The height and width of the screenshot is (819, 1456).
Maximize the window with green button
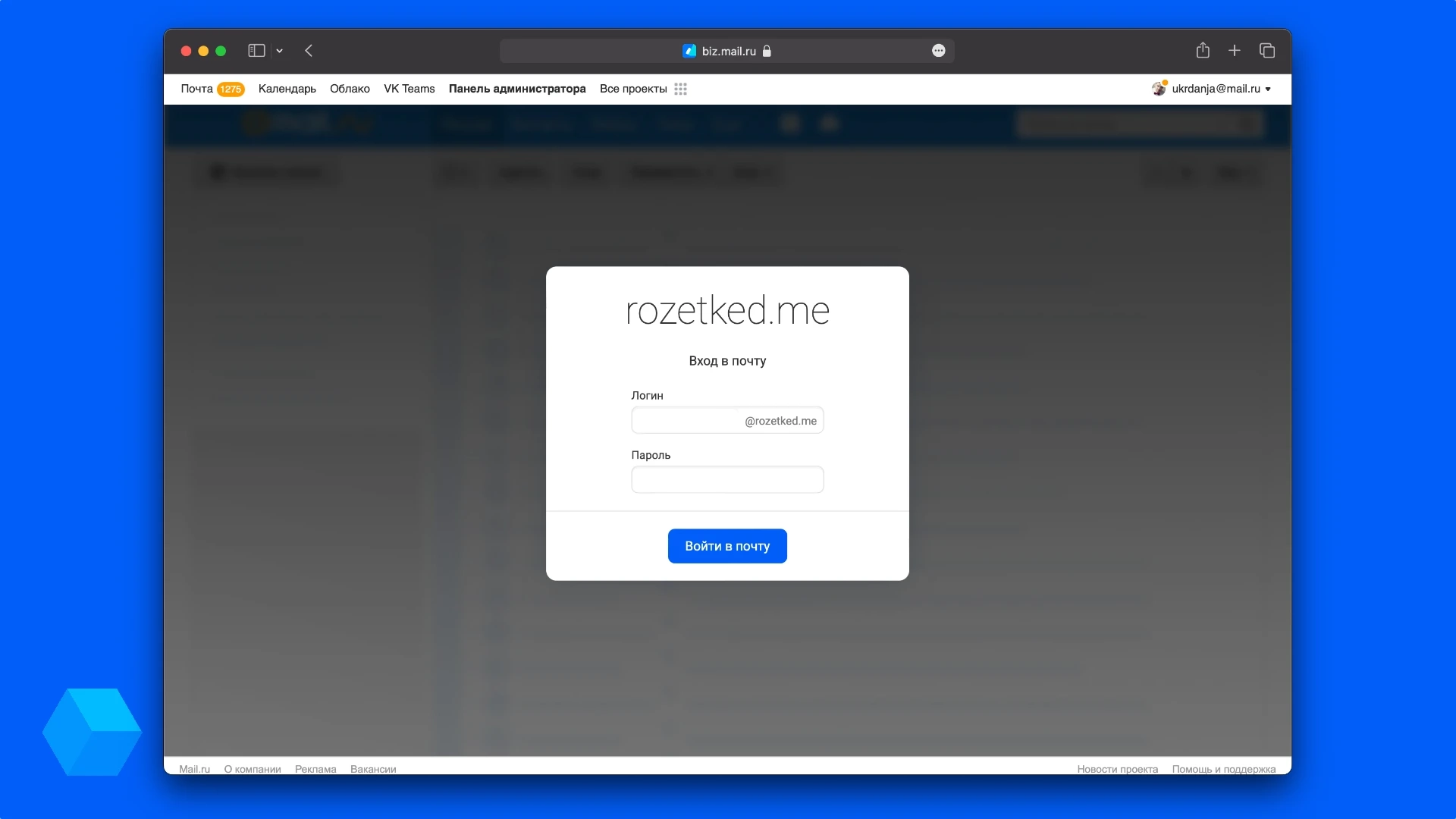click(x=221, y=51)
